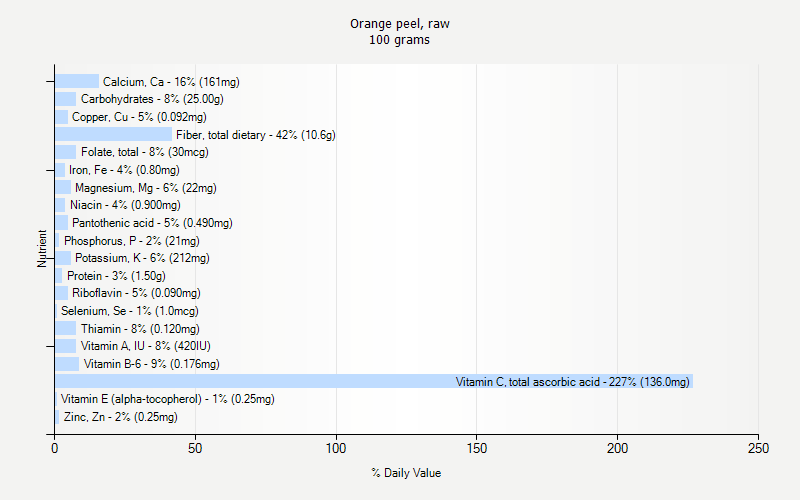Screen dimensions: 800x500
Task: Click the 'Riboflavin - 5% (0.090mg)' label
Action: click(136, 293)
